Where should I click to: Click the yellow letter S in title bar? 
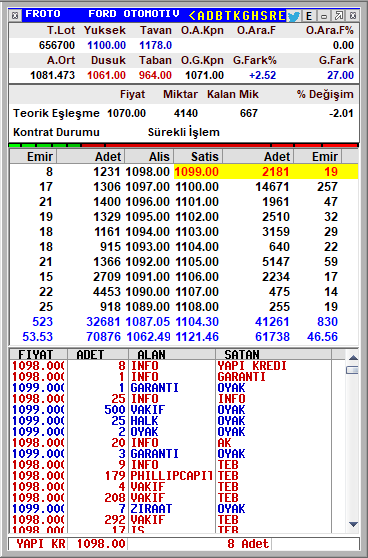[x=263, y=16]
